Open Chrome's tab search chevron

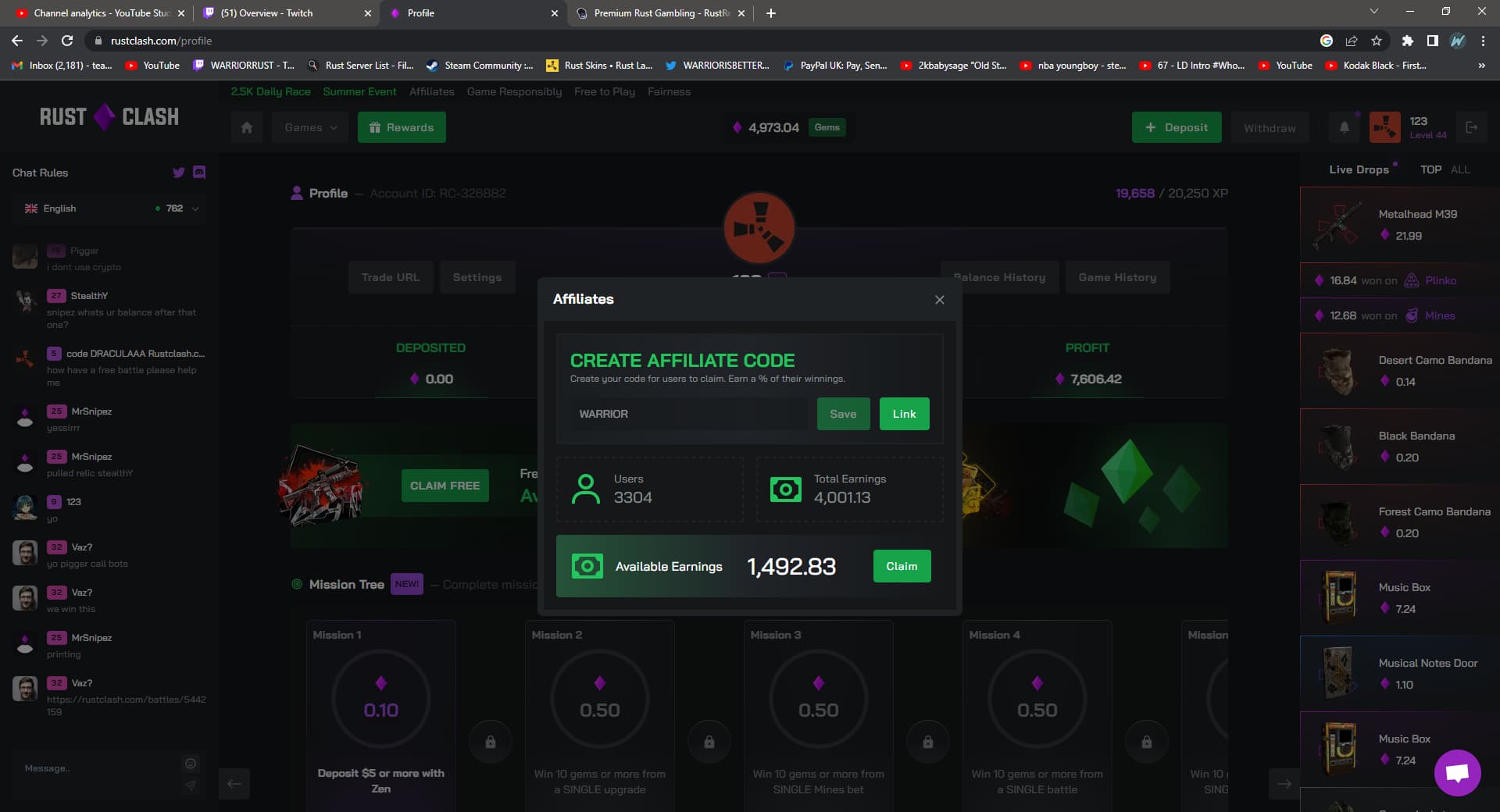click(x=1373, y=12)
